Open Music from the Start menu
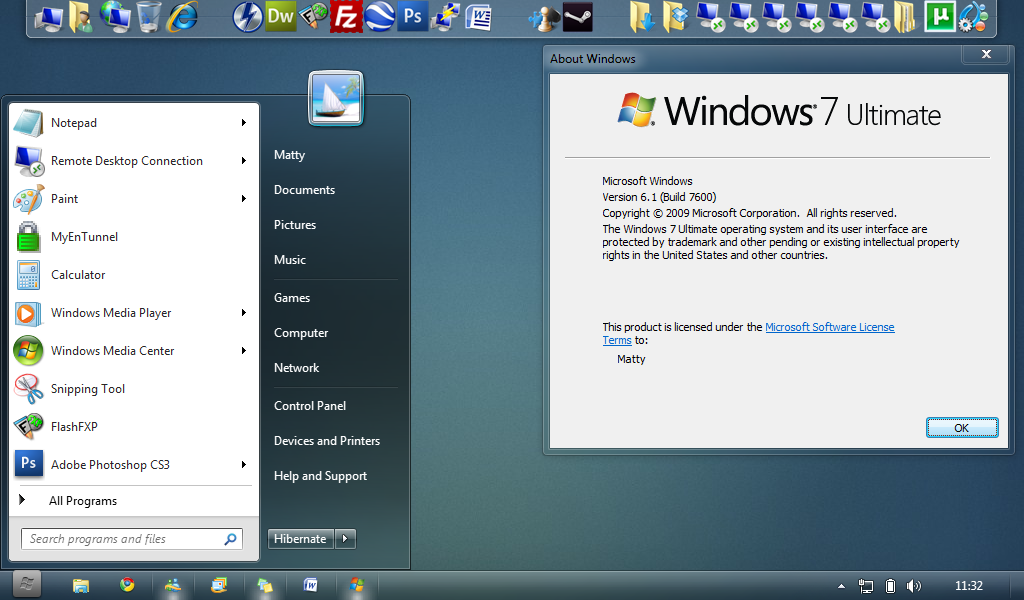The height and width of the screenshot is (600, 1024). 290,260
